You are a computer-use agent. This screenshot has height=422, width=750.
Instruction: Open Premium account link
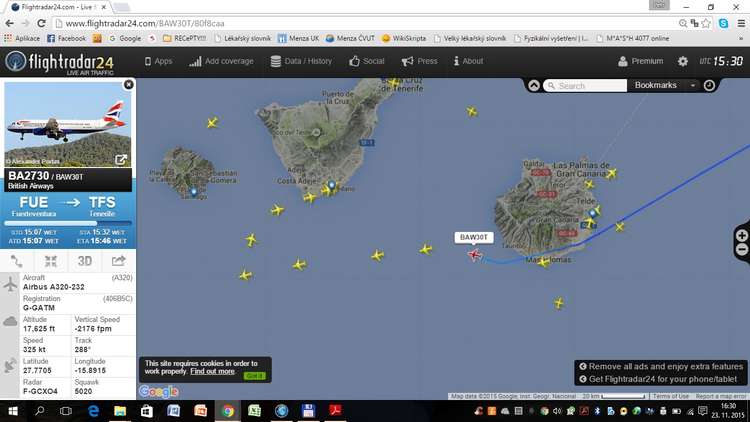click(x=640, y=61)
